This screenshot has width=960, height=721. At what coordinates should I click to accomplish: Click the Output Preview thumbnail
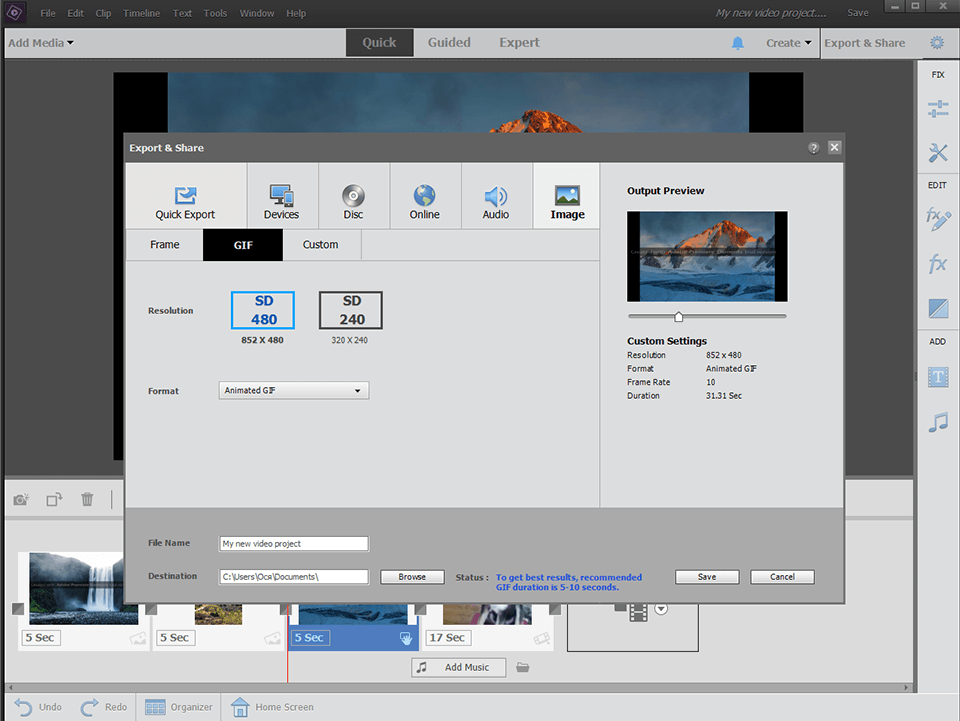(707, 256)
